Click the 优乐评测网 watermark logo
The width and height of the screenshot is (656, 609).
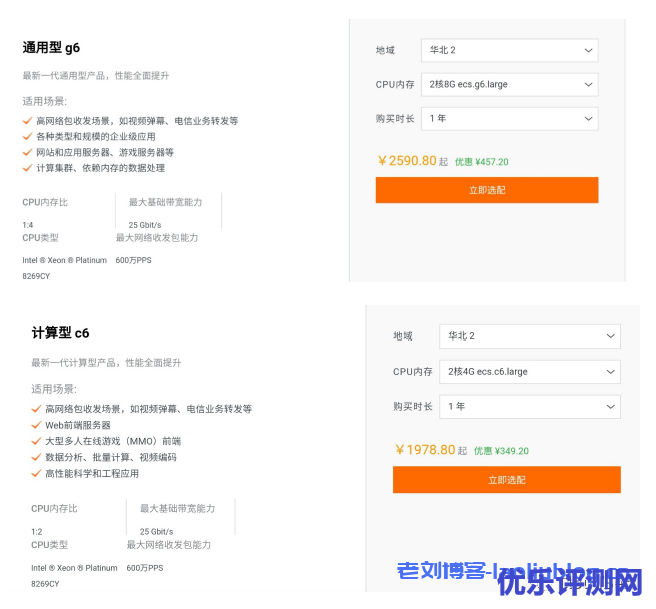[x=569, y=582]
